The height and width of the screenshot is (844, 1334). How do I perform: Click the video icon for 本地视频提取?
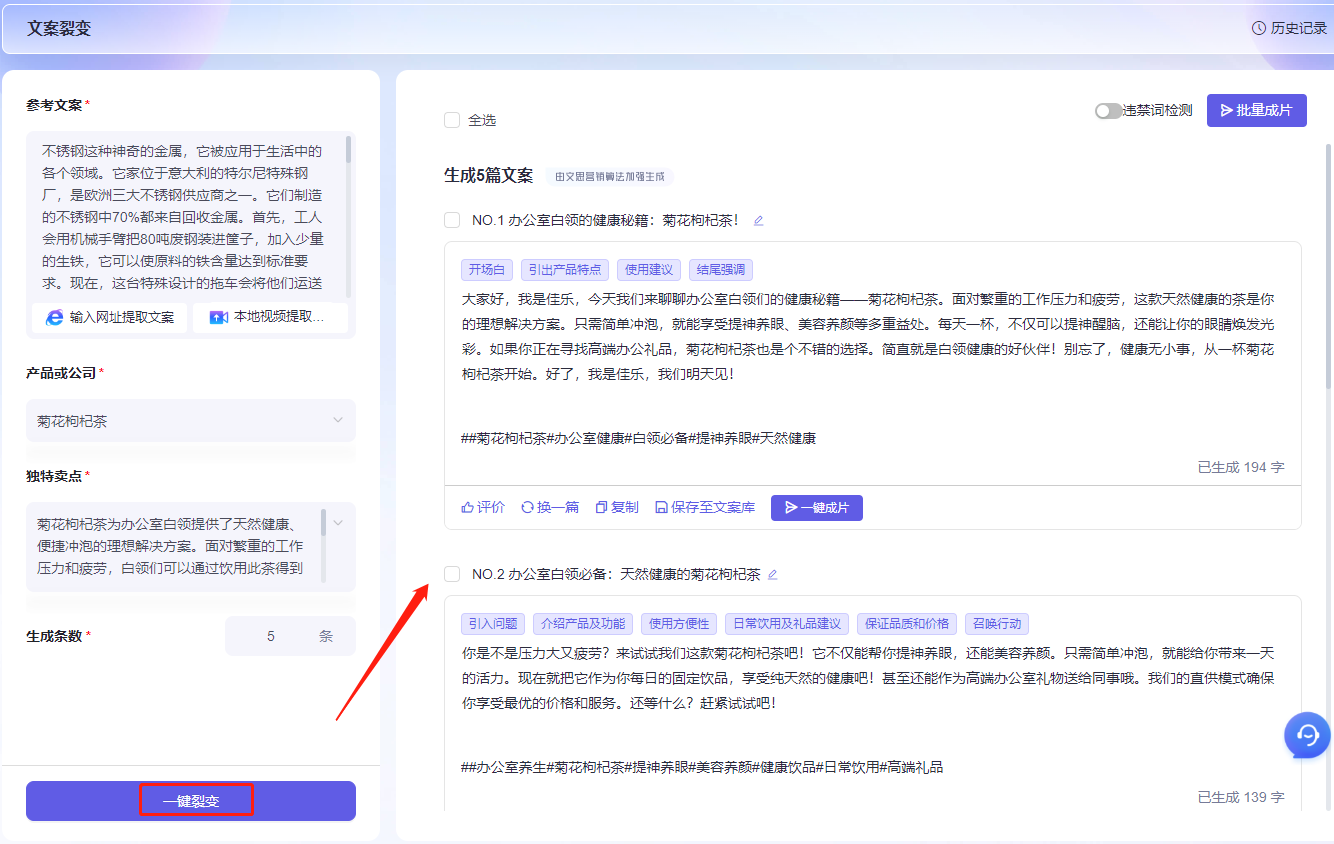coord(218,317)
